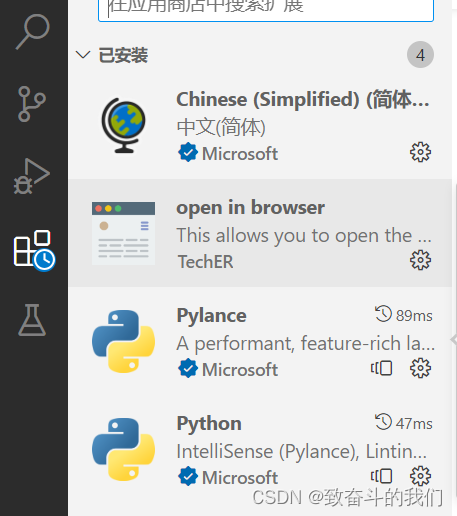Open manage gear for Chinese language pack
The width and height of the screenshot is (457, 516).
click(x=420, y=152)
